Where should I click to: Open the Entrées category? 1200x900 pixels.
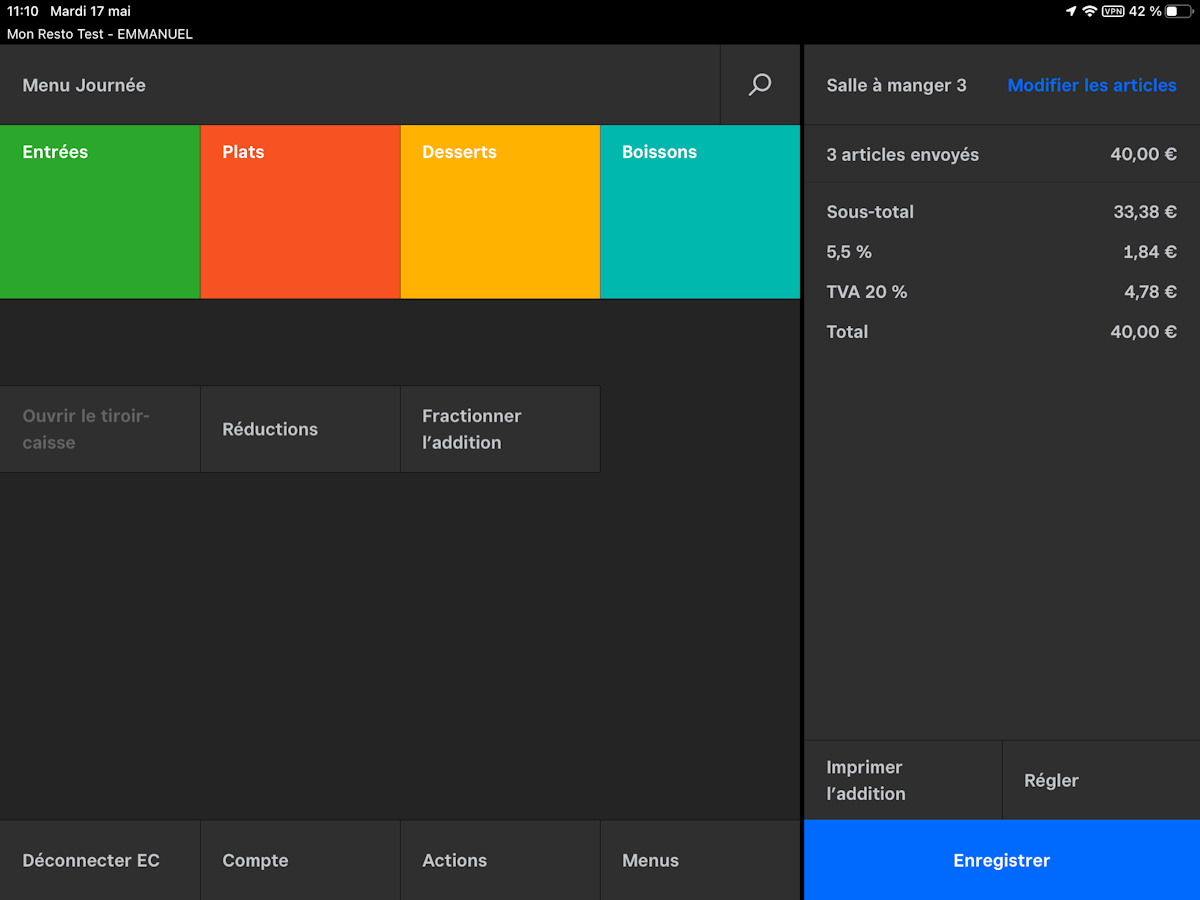[x=100, y=212]
